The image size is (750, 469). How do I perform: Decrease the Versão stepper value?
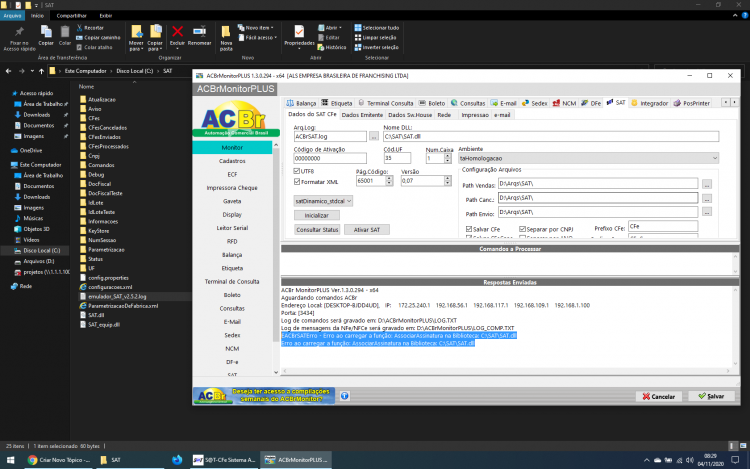(x=448, y=183)
